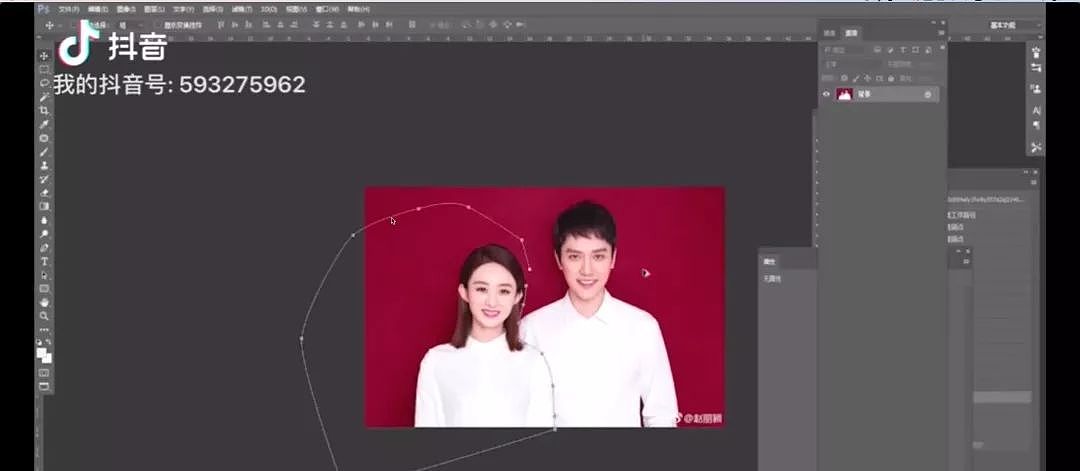
Task: Open the 滤镜(T) menu
Action: click(x=240, y=10)
